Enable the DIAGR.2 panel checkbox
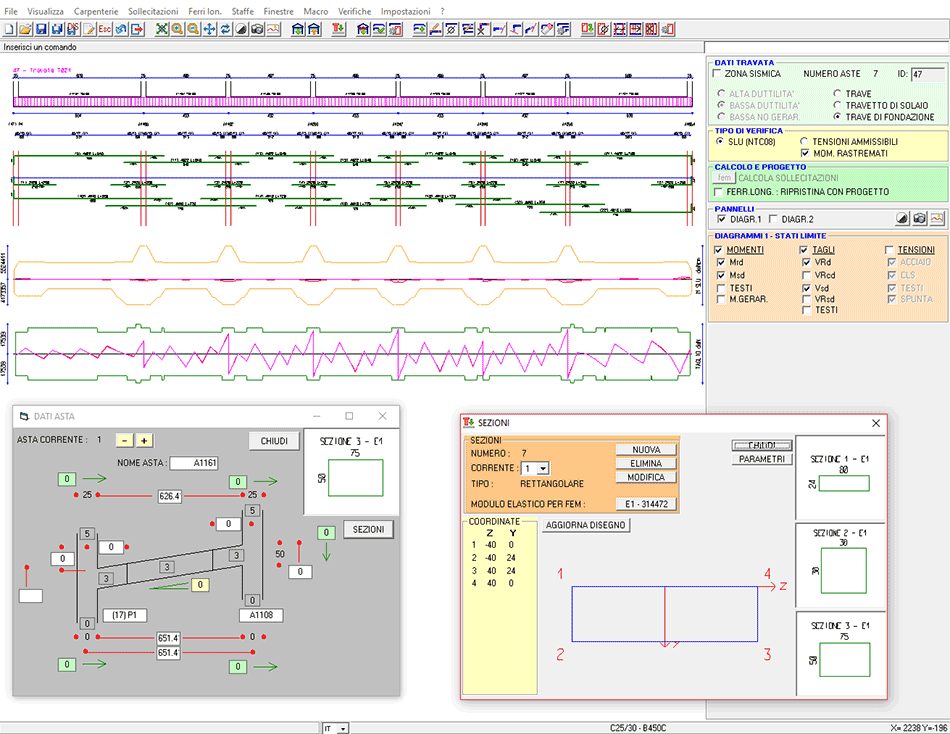 [773, 219]
